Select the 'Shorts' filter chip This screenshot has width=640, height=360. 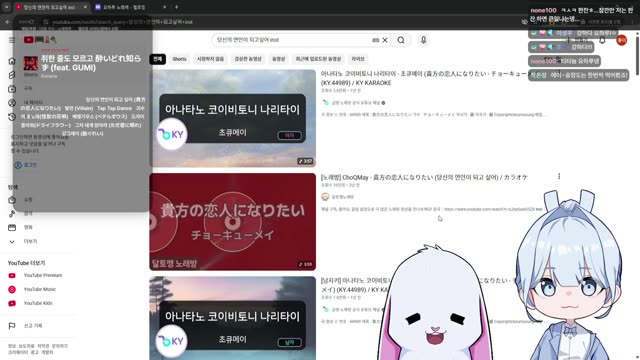[x=179, y=59]
